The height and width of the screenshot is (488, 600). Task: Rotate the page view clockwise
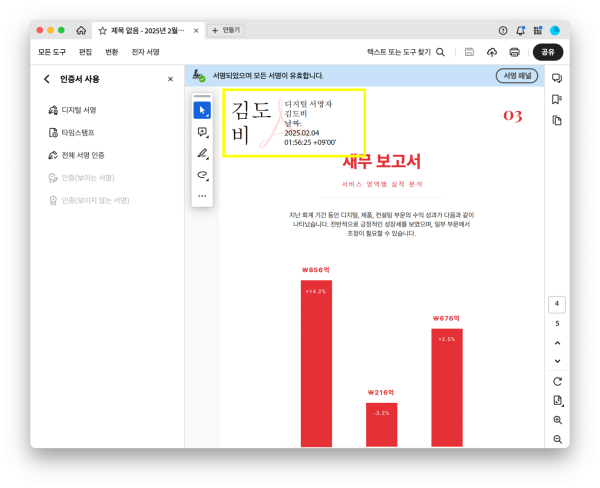point(558,382)
